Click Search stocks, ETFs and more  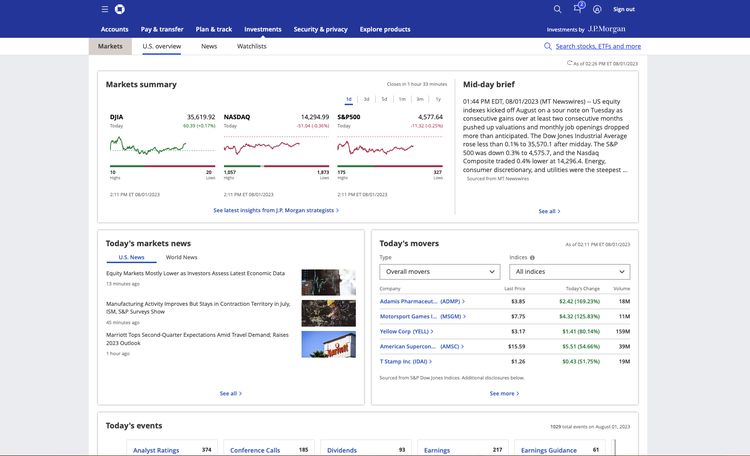coord(598,46)
